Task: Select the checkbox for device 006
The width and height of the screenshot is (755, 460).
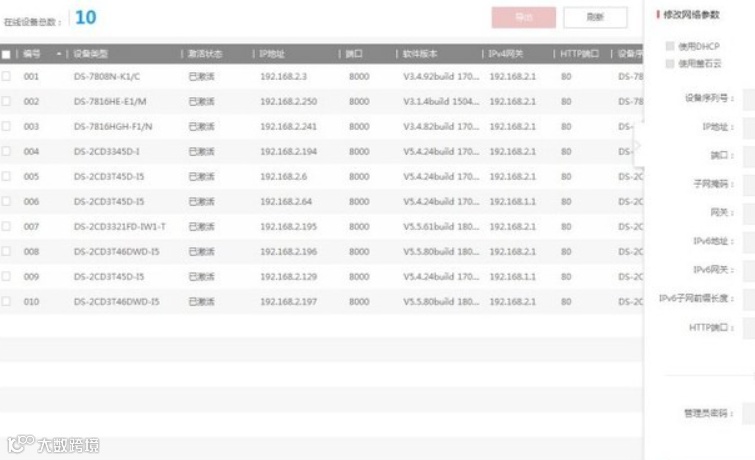Action: 6,201
